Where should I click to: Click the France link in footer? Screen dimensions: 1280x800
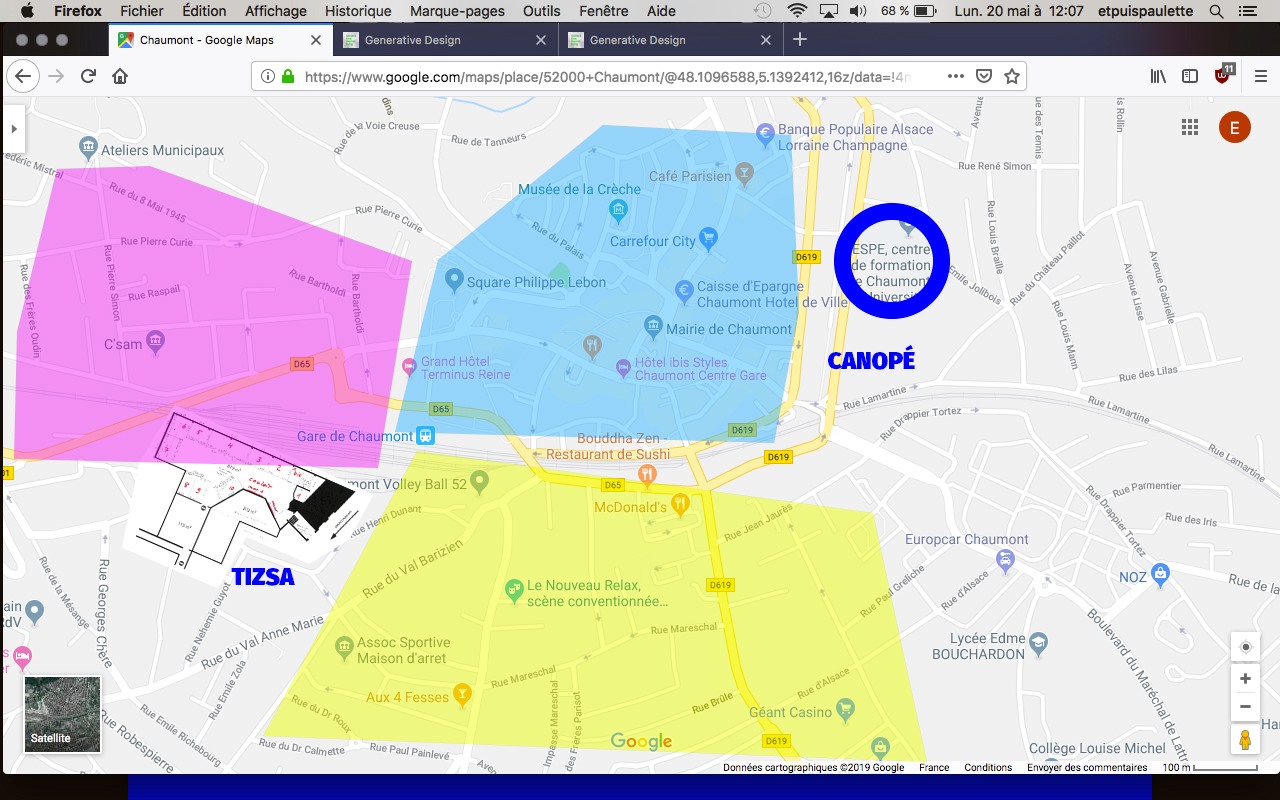click(x=934, y=767)
